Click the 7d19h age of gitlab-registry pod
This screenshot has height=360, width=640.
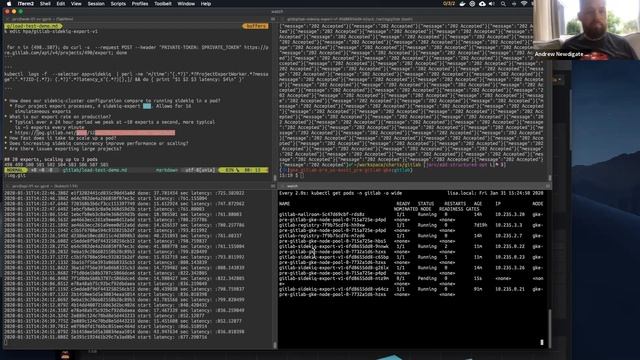point(480,225)
